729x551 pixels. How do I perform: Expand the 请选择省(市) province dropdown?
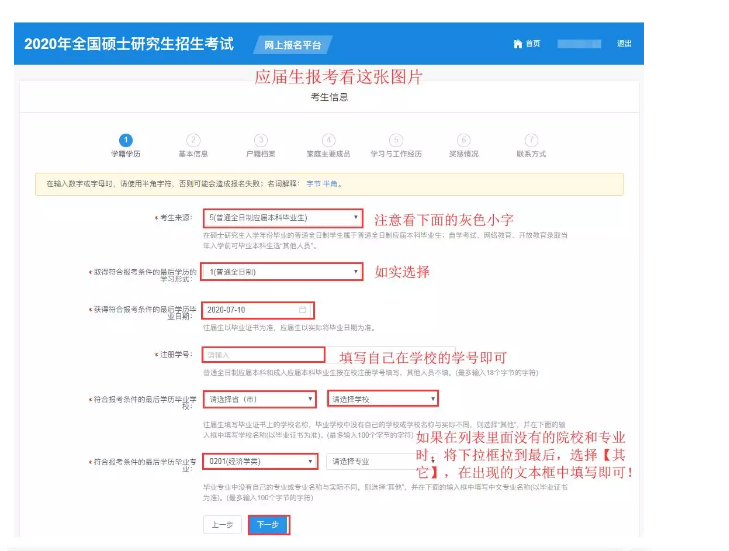(x=260, y=399)
